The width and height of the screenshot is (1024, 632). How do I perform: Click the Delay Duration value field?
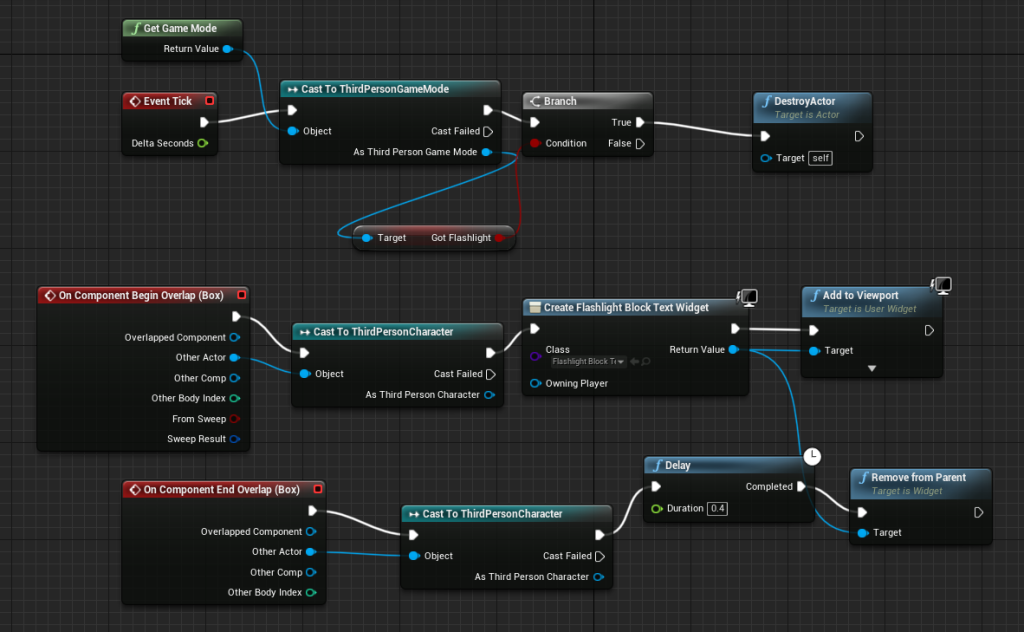pos(716,508)
